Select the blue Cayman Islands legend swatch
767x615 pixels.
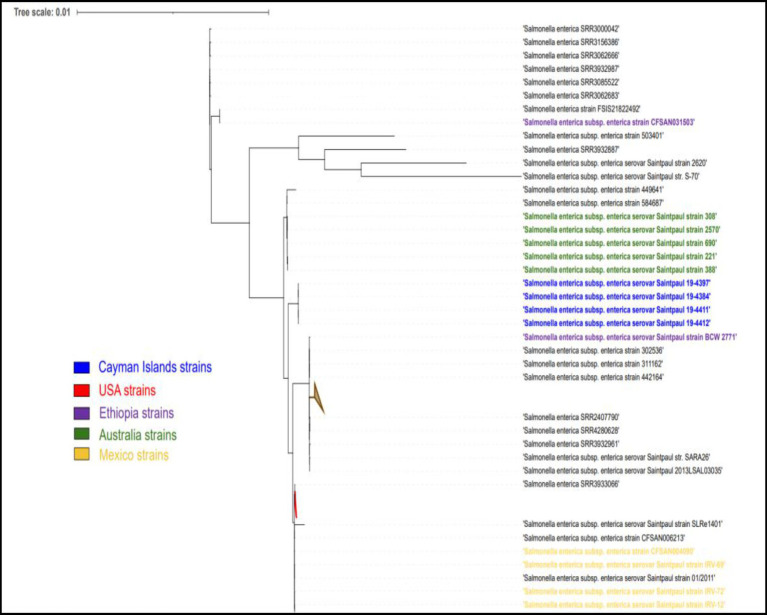click(82, 367)
